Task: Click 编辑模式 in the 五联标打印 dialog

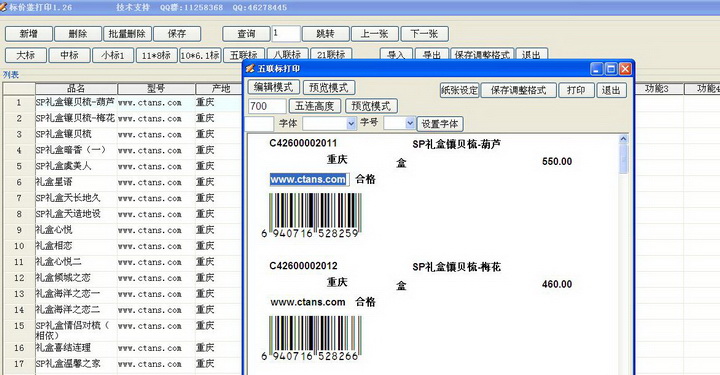Action: (x=274, y=87)
